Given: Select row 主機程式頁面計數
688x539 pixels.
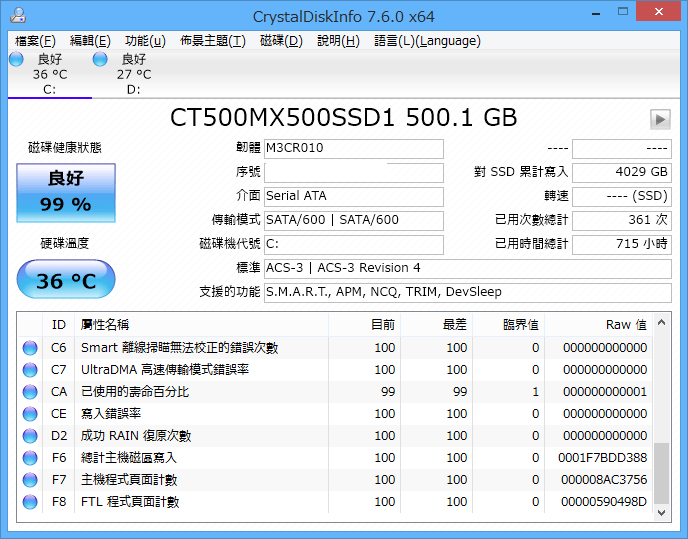Looking at the screenshot, I should point(335,480).
